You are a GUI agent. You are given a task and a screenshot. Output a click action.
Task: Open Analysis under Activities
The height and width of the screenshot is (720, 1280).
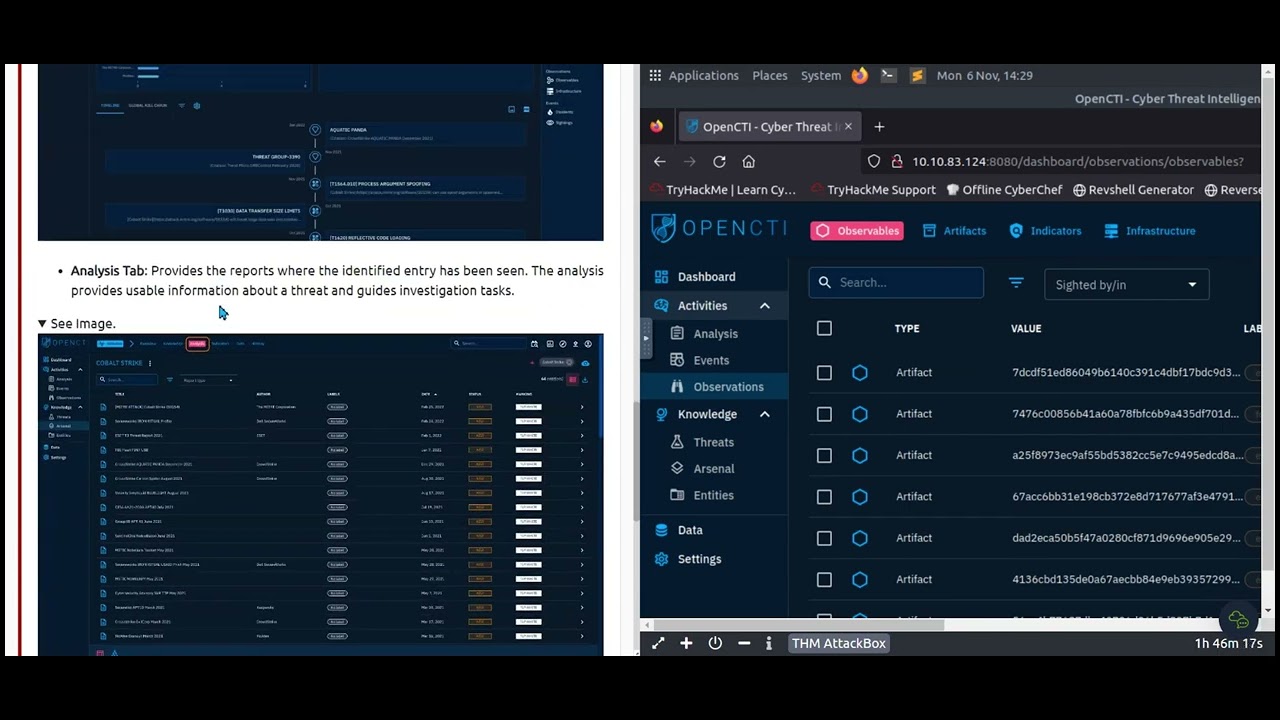[714, 334]
